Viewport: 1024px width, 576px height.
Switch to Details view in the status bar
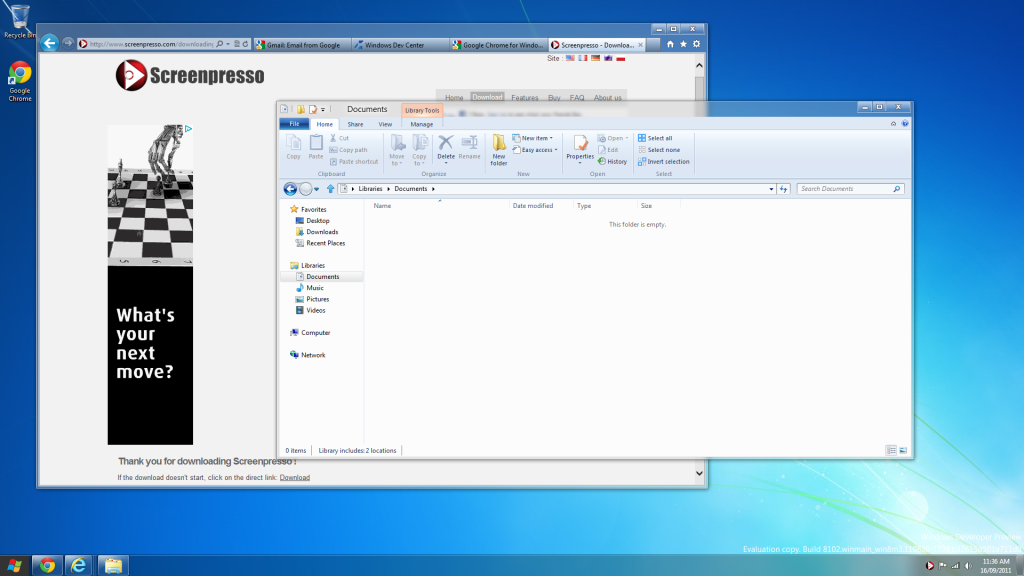pyautogui.click(x=891, y=450)
